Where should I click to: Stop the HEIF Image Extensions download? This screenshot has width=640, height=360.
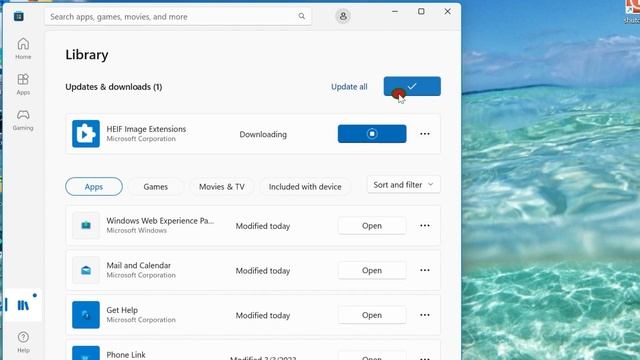click(372, 134)
